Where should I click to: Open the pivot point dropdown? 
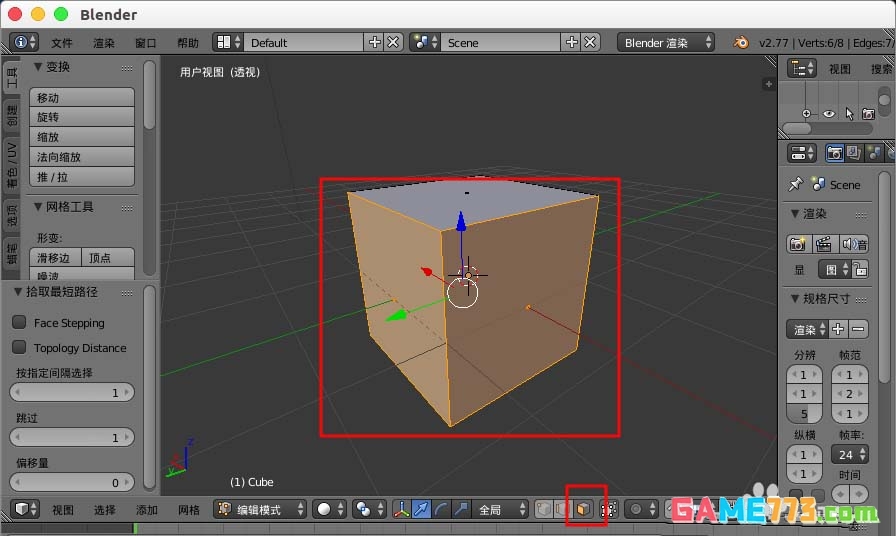click(368, 509)
